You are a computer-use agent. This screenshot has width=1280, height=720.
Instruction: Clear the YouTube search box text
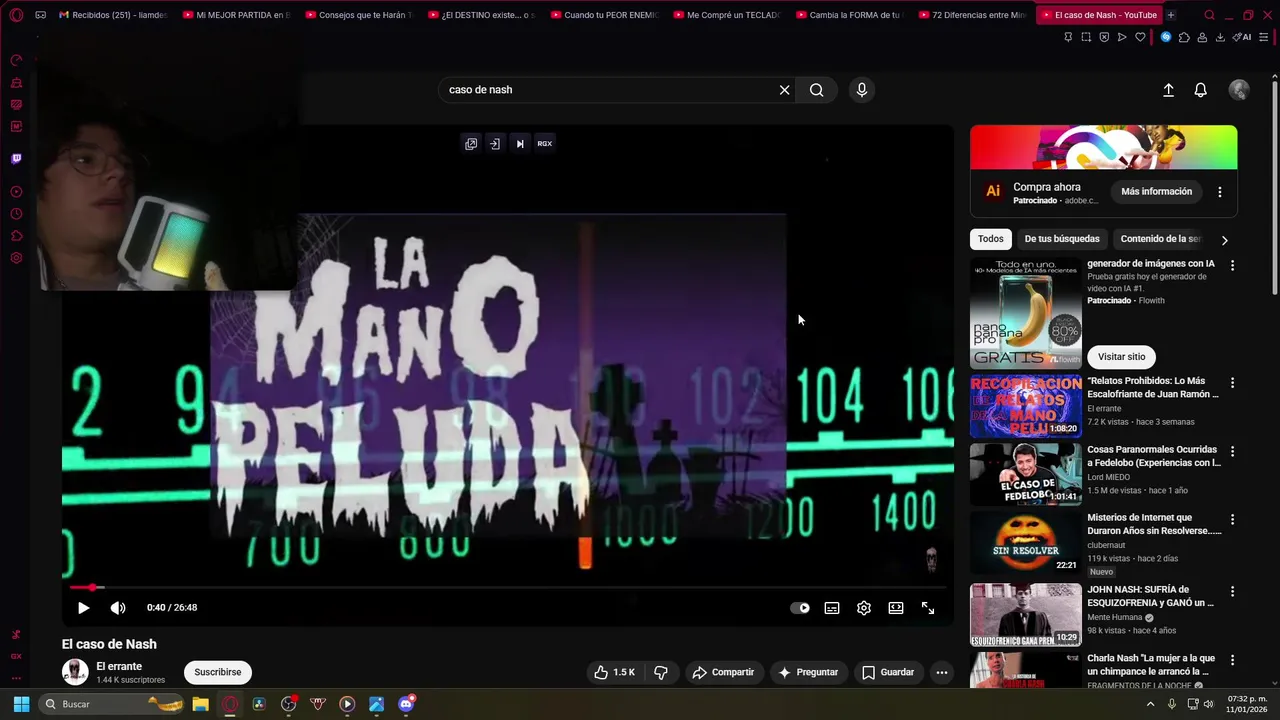point(785,90)
